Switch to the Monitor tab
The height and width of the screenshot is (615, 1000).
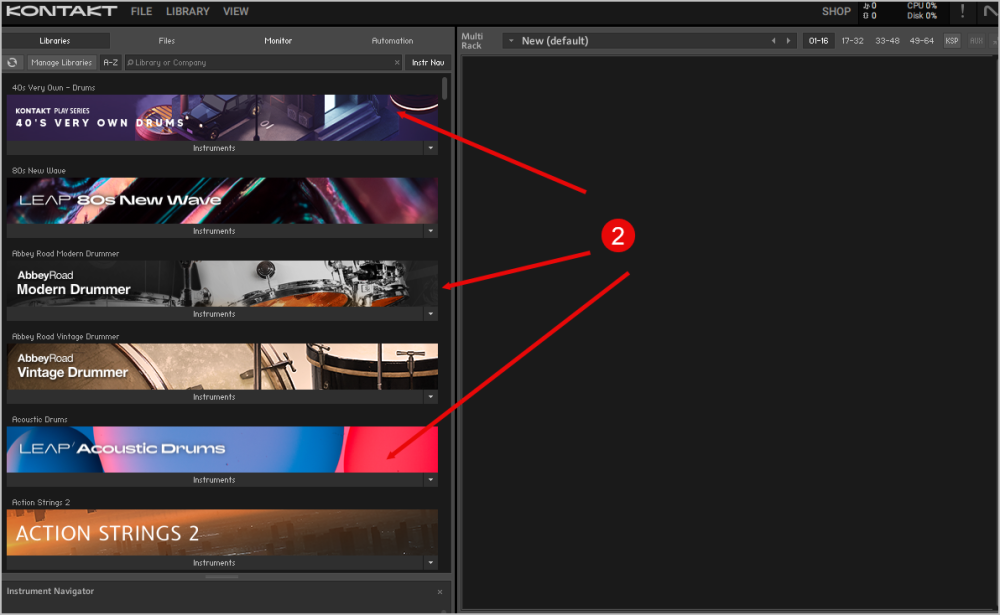pos(278,41)
